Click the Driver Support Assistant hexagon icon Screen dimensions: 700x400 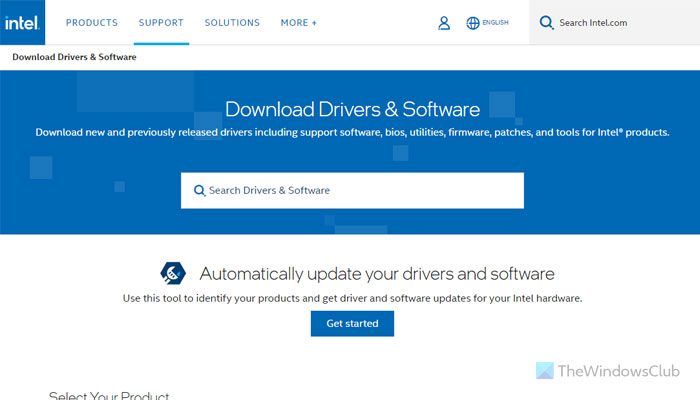173,273
